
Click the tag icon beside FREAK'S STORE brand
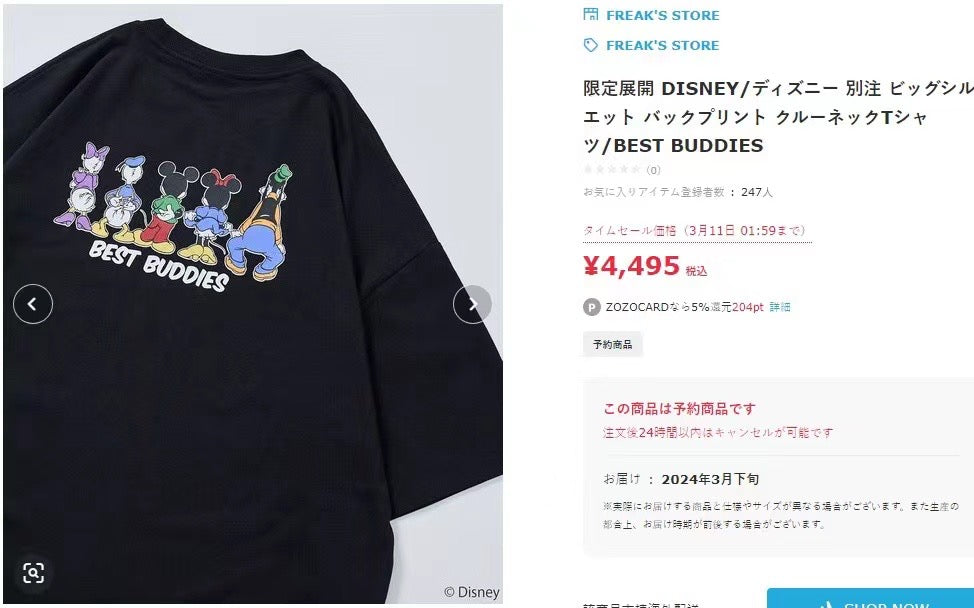591,45
